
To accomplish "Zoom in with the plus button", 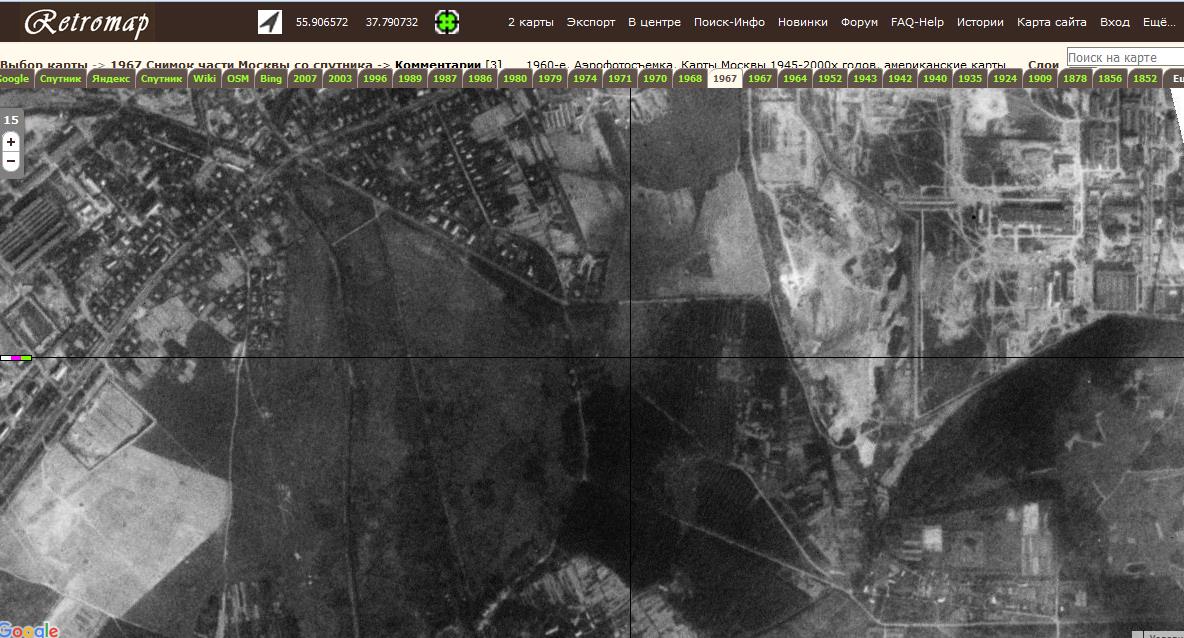I will click(x=11, y=142).
